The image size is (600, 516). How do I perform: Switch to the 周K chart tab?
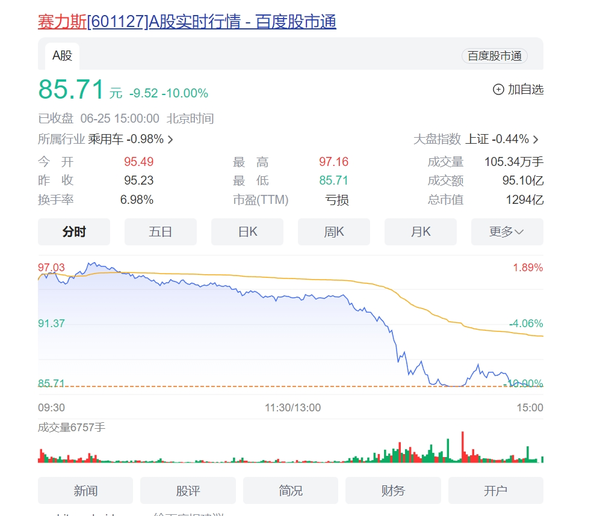pos(334,232)
